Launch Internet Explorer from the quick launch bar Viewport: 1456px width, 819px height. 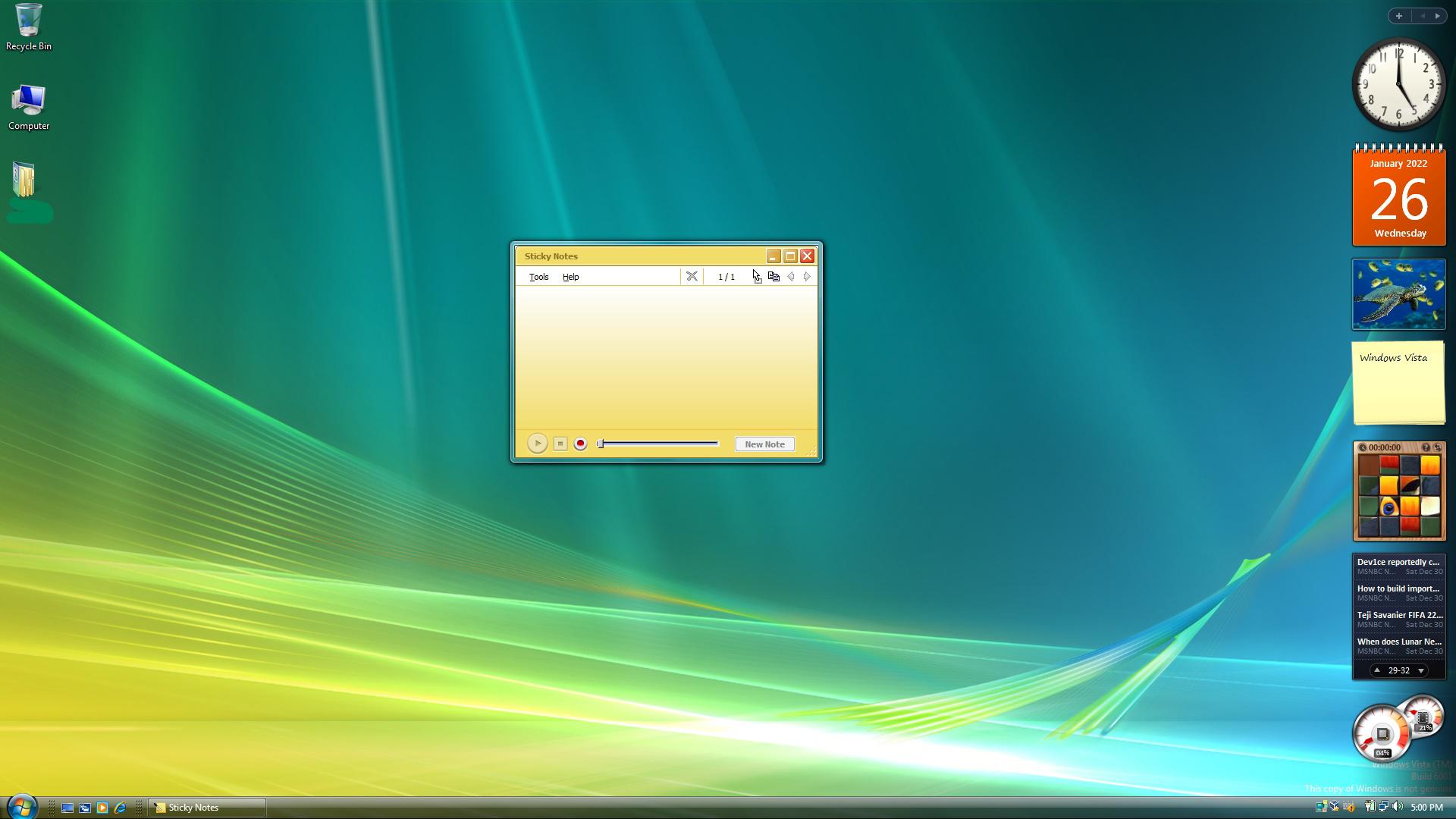pos(121,808)
